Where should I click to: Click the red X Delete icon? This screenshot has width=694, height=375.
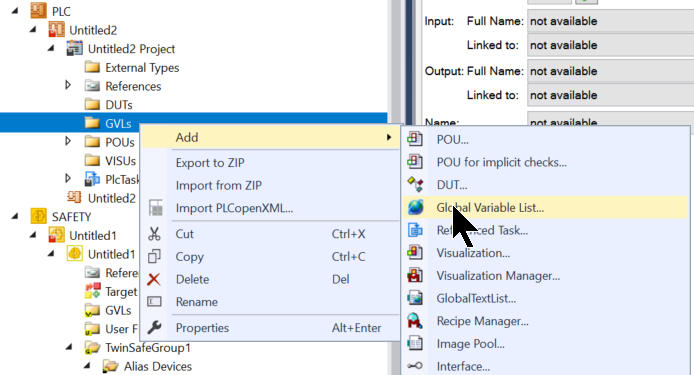154,279
